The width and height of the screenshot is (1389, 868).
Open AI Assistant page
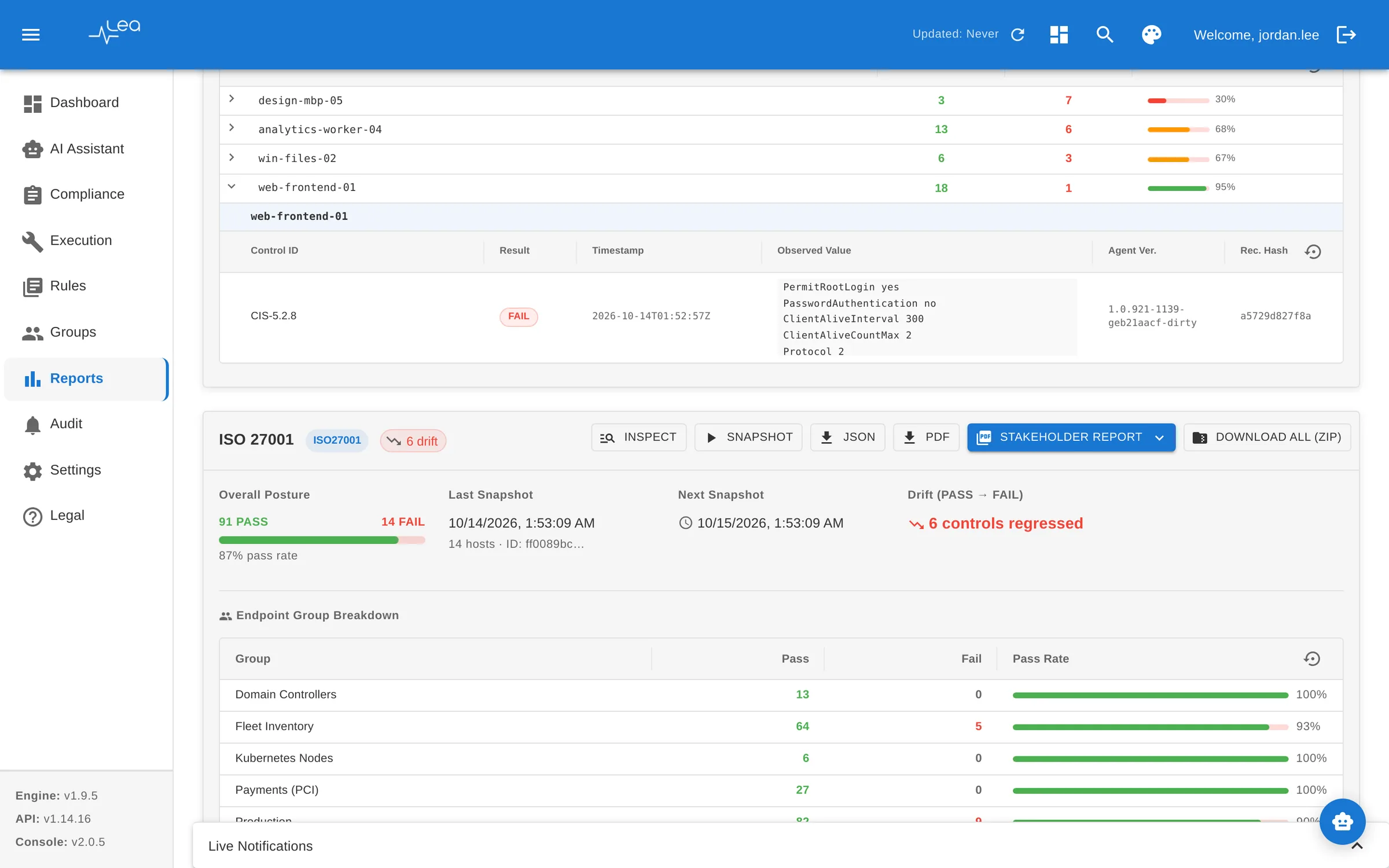86,149
